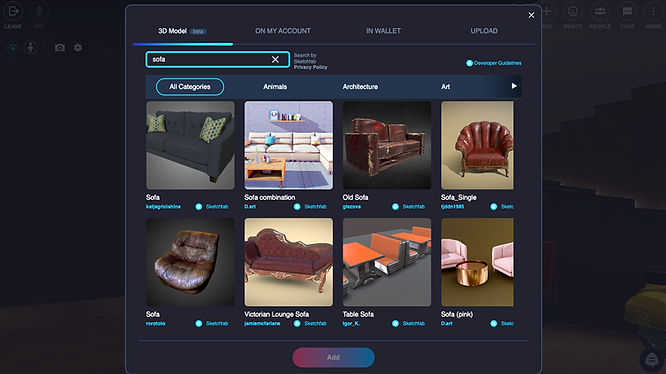The height and width of the screenshot is (374, 666).
Task: Open author link tjddn1985
Action: [x=452, y=207]
